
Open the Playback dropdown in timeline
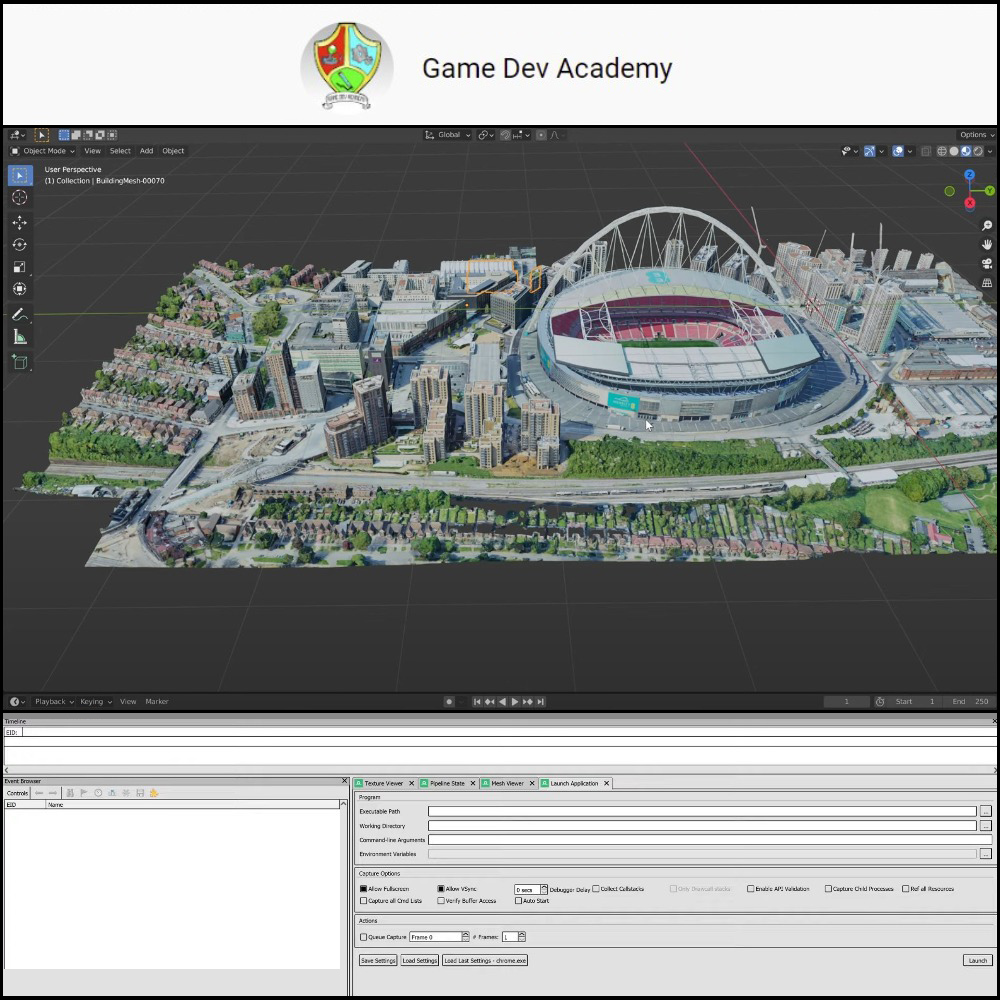click(x=54, y=702)
